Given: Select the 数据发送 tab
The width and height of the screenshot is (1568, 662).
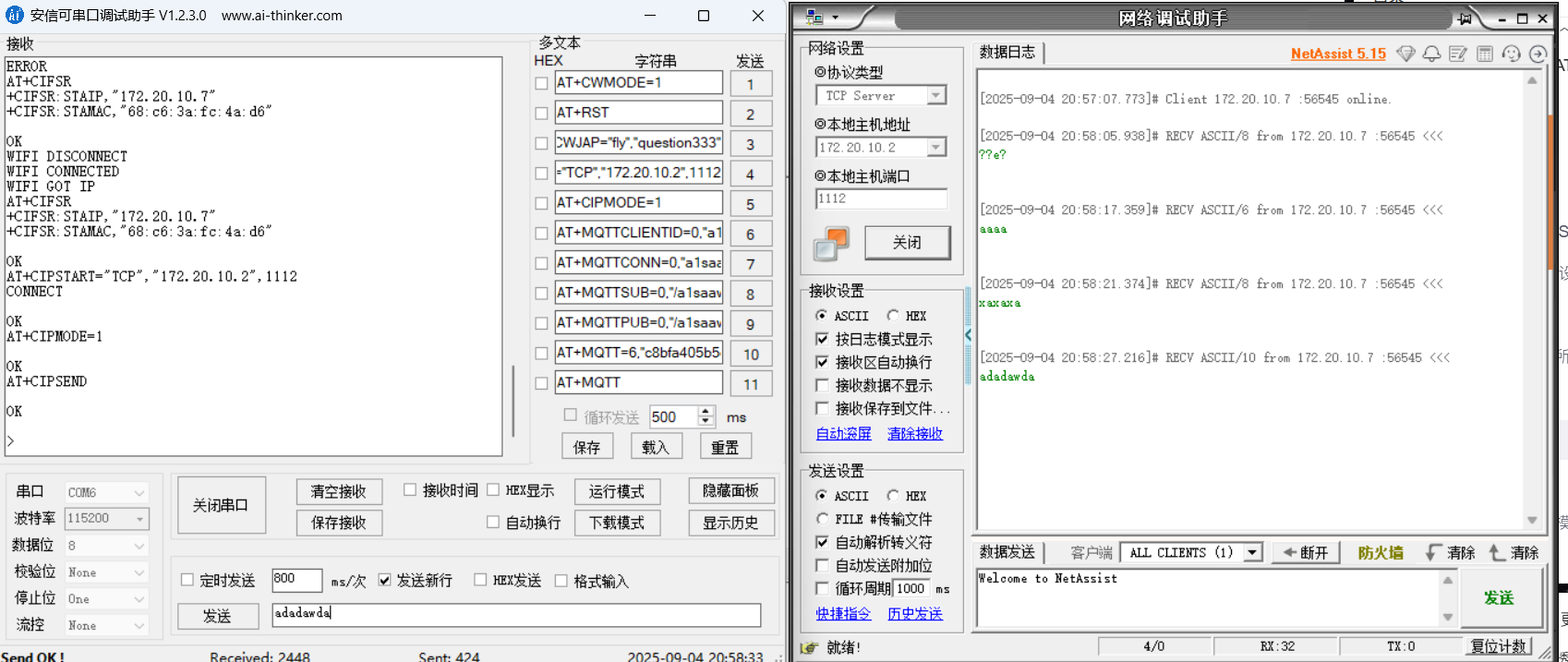Looking at the screenshot, I should point(1007,552).
